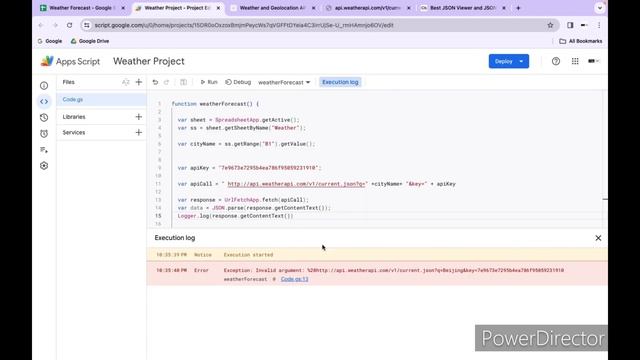Add a library with plus icon
640x360 pixels.
[x=139, y=117]
